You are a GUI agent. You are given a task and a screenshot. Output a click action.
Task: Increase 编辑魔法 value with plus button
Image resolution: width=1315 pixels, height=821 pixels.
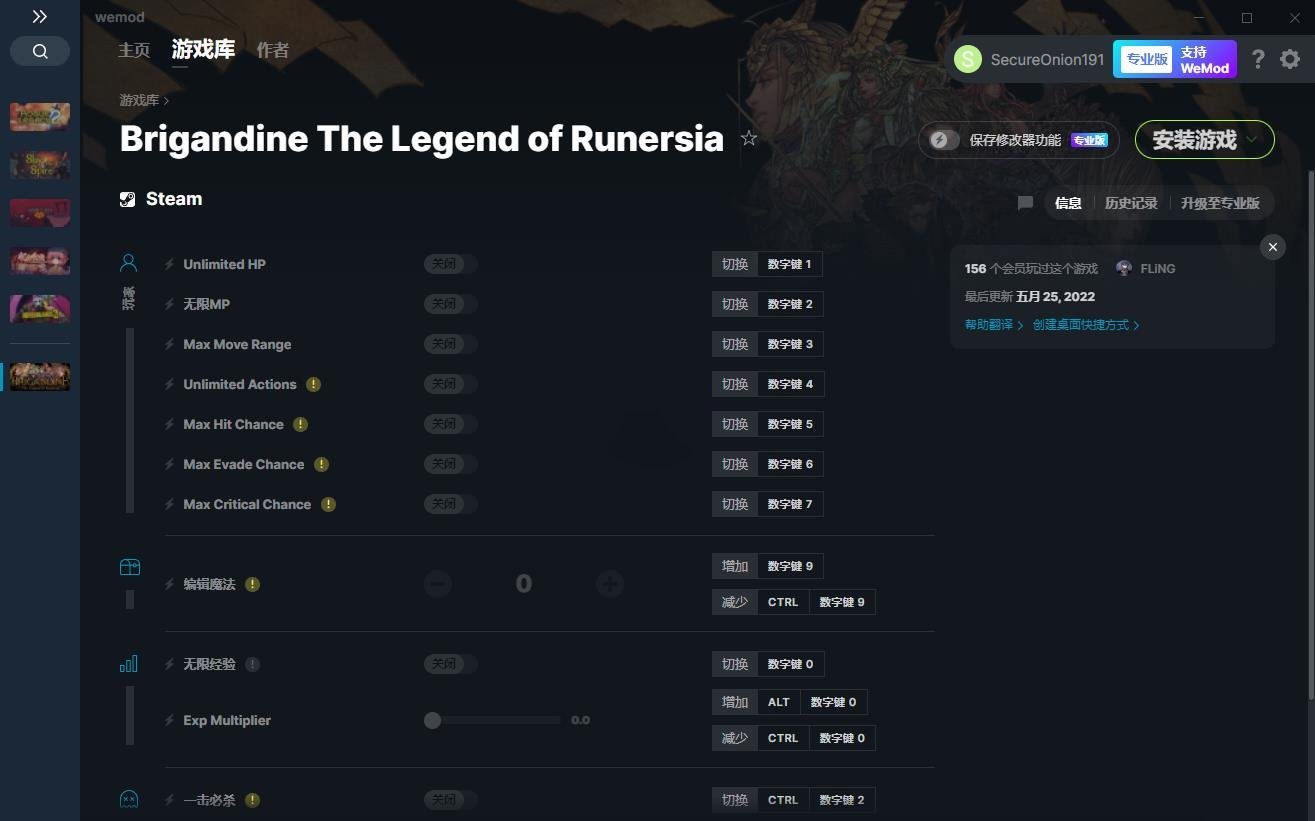(x=610, y=584)
